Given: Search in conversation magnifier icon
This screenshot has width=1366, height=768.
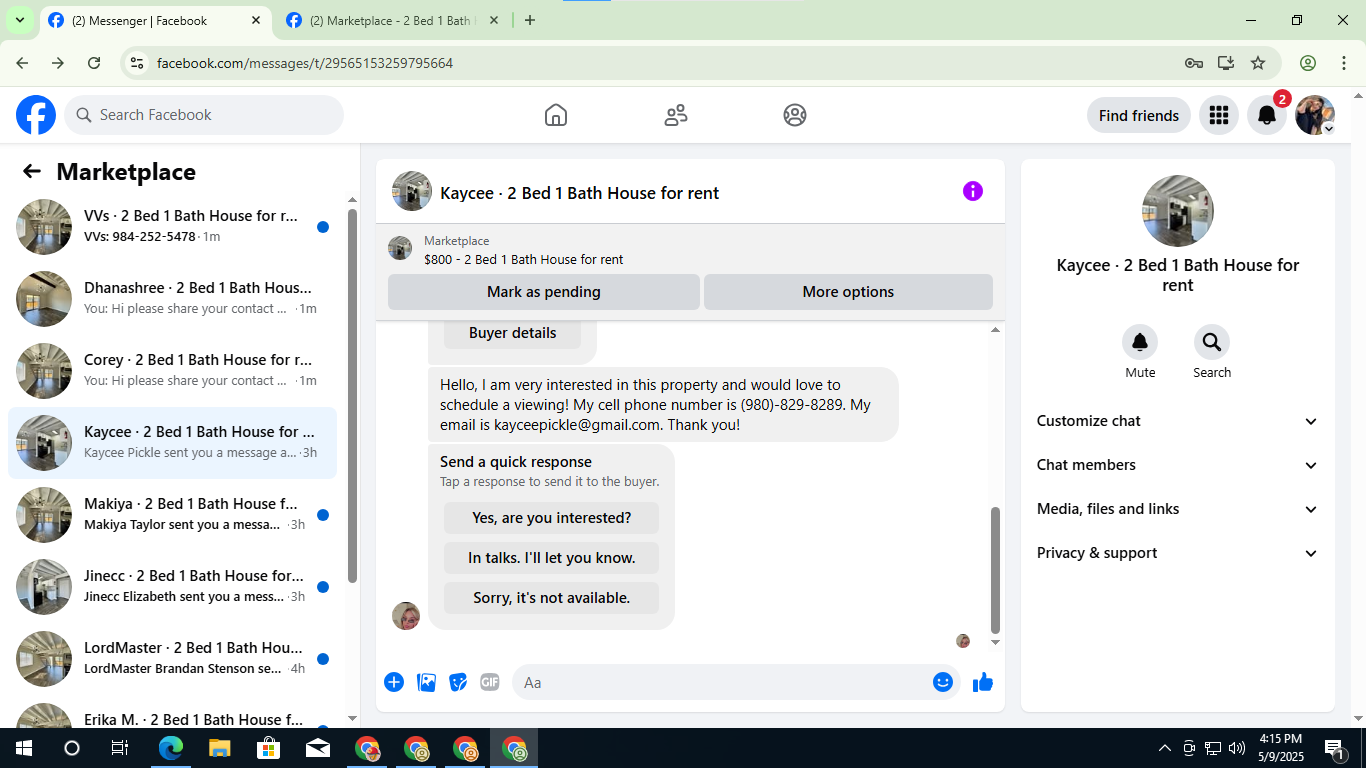Looking at the screenshot, I should [1212, 343].
